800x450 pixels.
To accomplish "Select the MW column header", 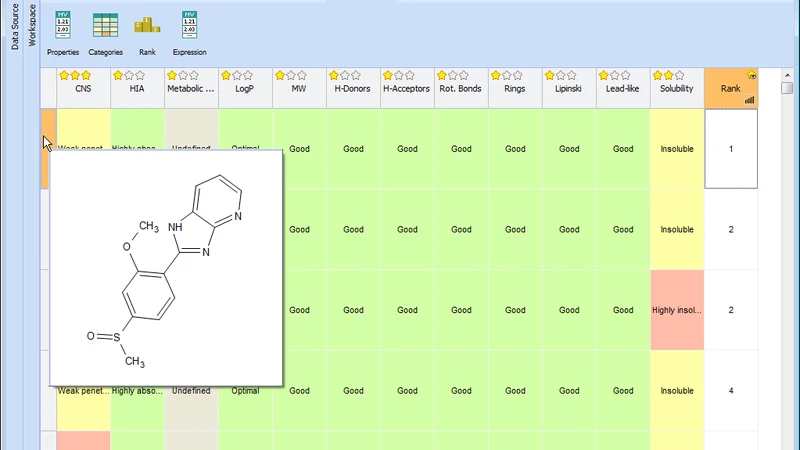I will [299, 88].
